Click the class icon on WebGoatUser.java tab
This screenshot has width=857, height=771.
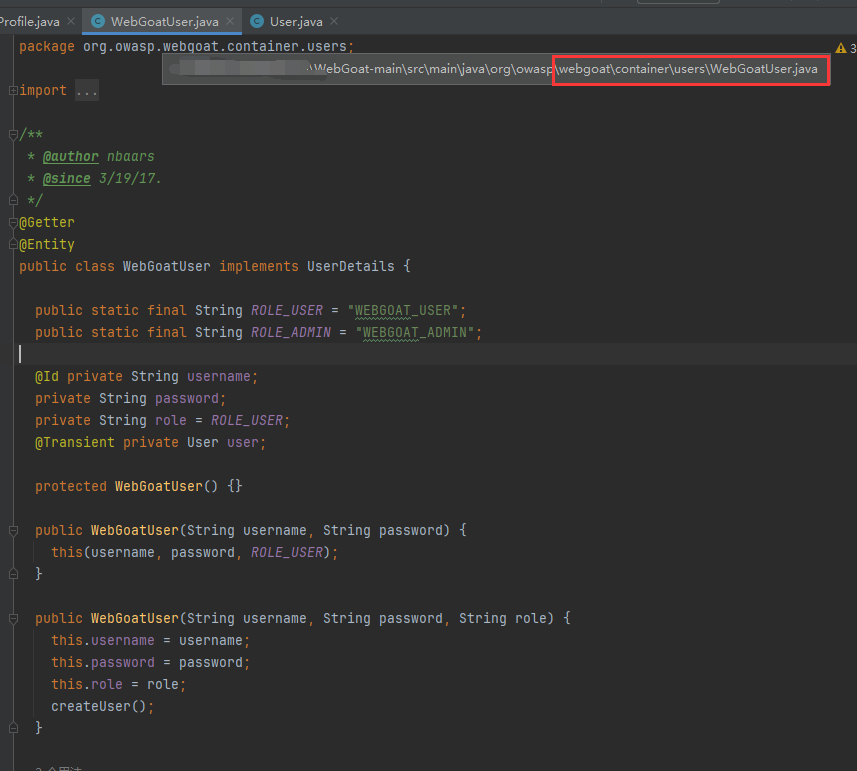click(98, 21)
